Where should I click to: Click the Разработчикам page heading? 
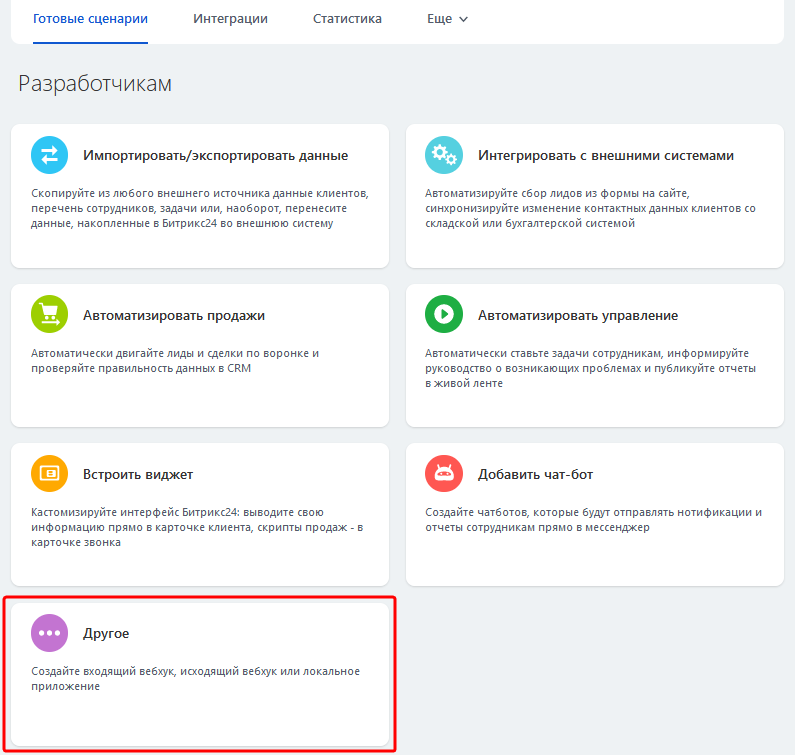click(x=95, y=84)
